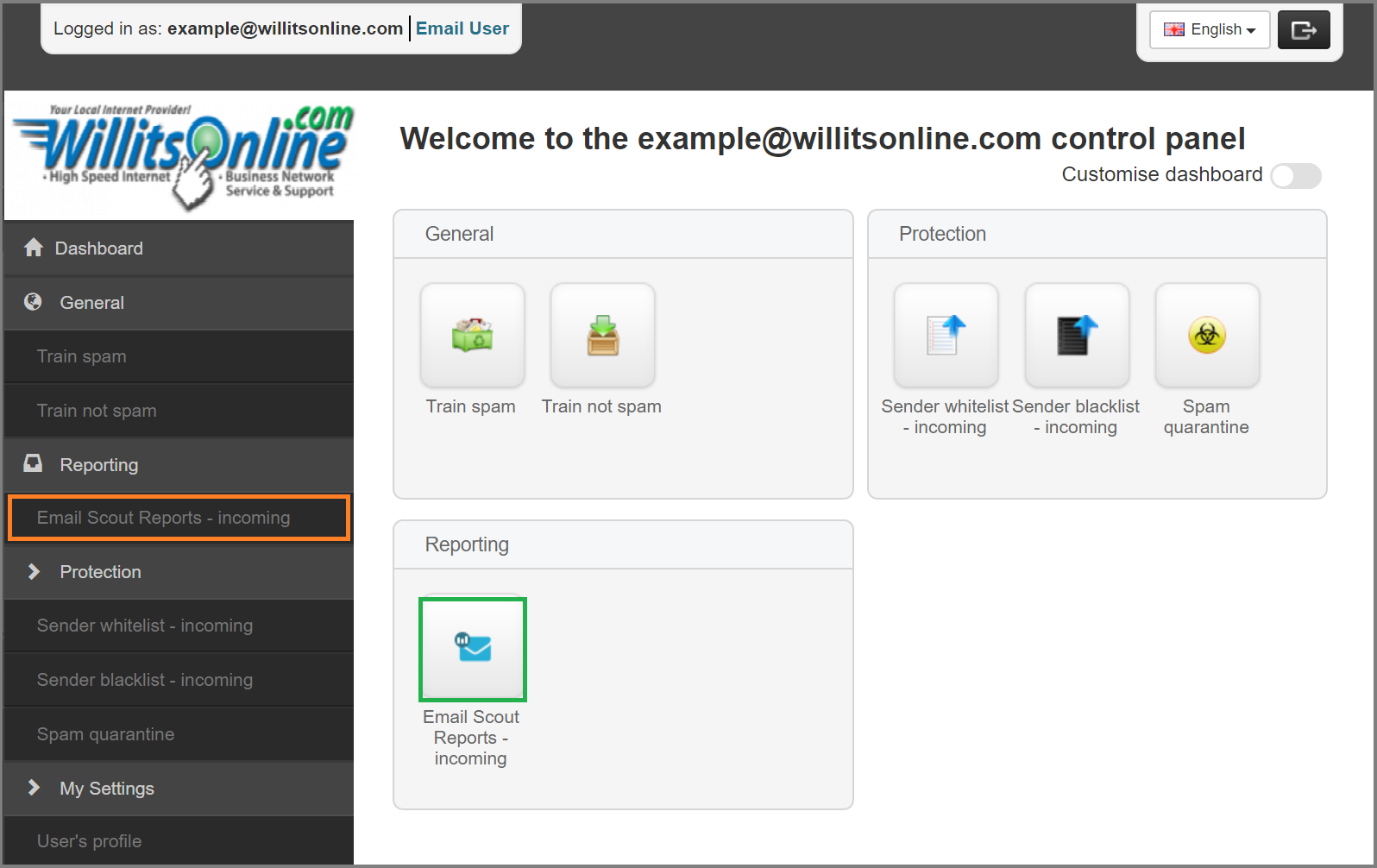Image resolution: width=1377 pixels, height=868 pixels.
Task: Open Sender blacklist - incoming sidebar item
Action: 179,680
